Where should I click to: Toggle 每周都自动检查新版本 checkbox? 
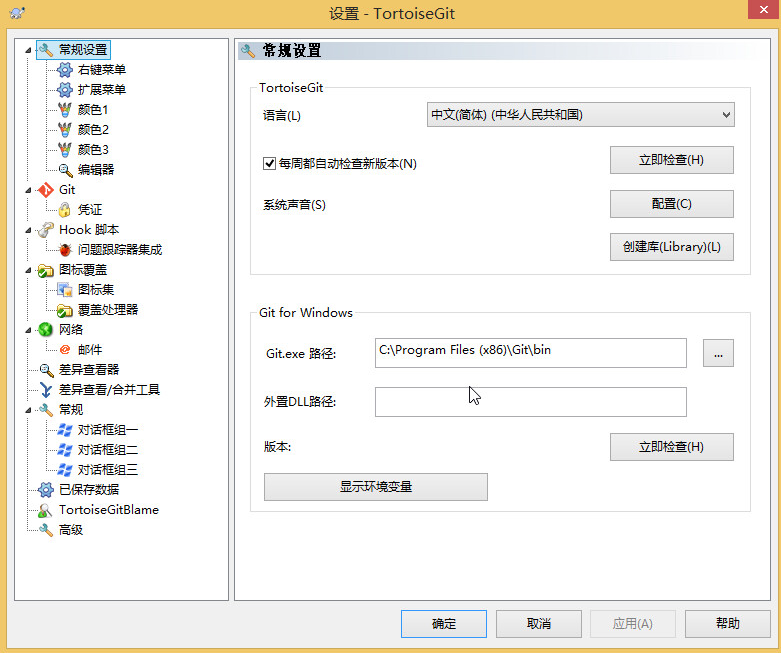click(269, 163)
